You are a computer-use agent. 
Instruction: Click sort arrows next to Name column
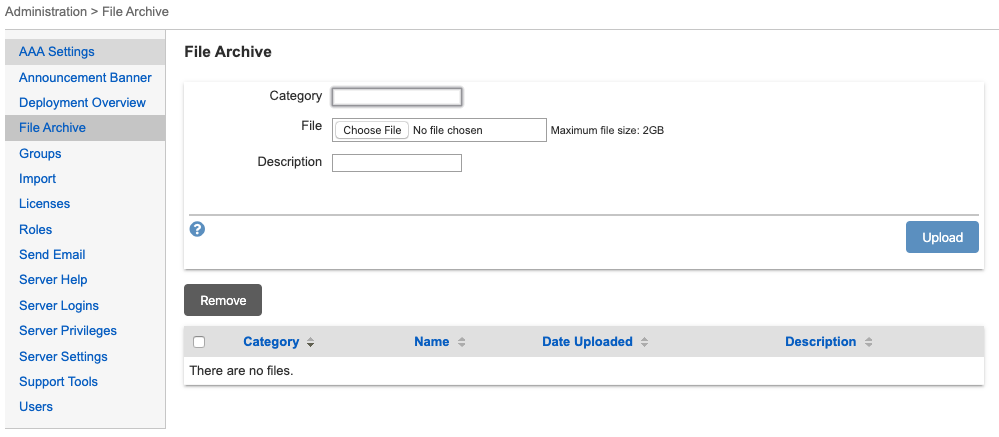(461, 342)
